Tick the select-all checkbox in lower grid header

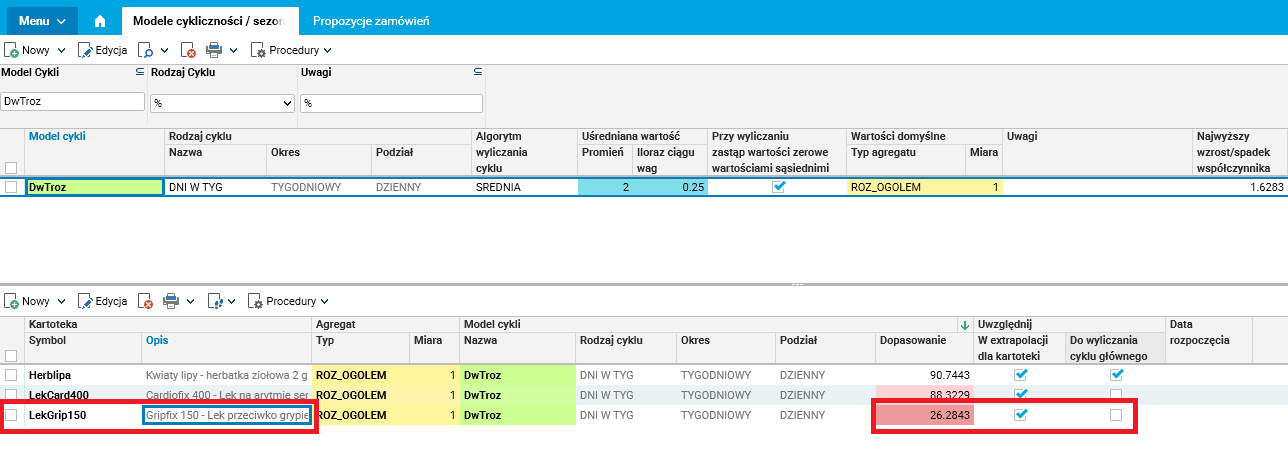[11, 356]
